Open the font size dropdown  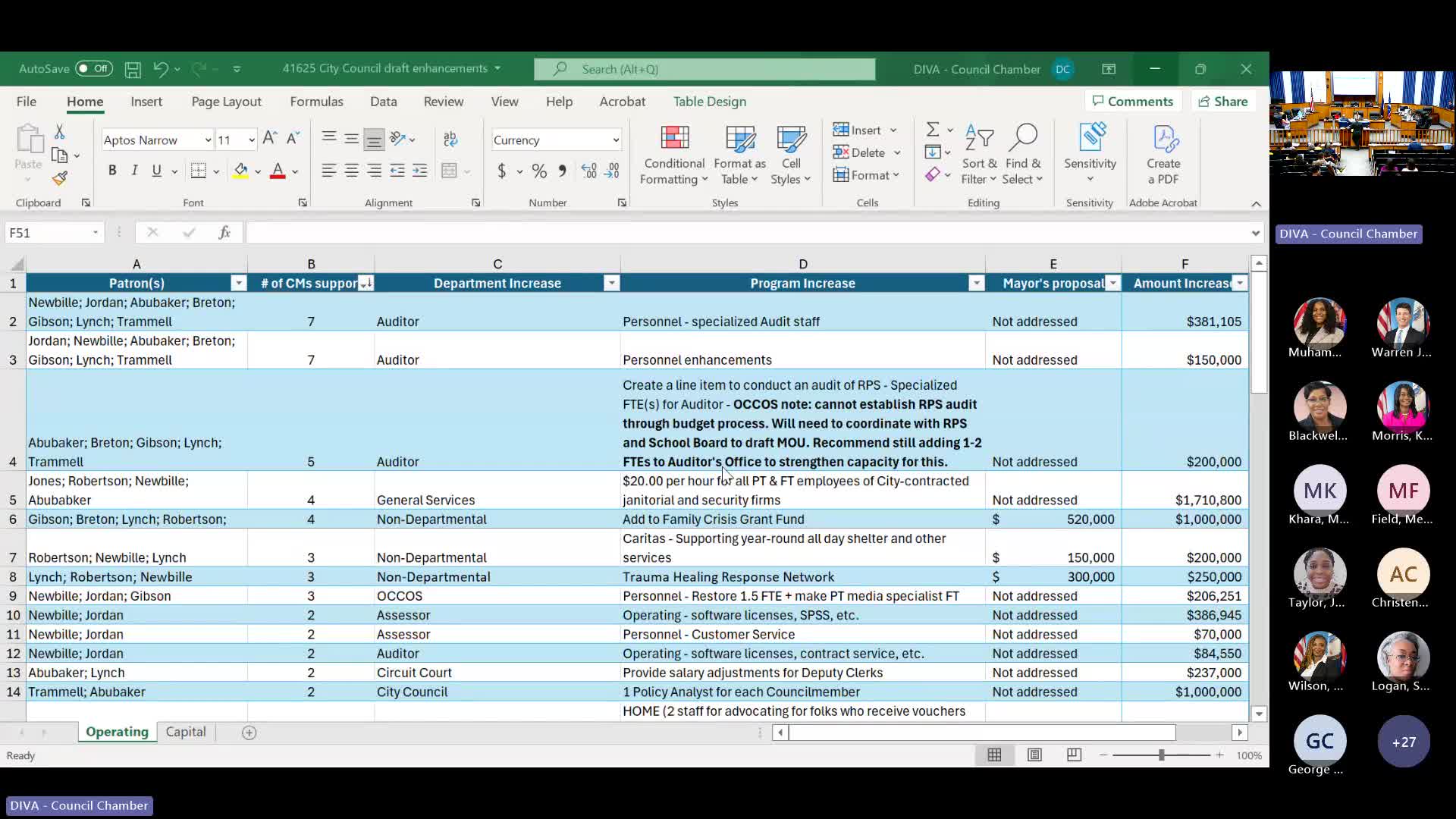[252, 140]
